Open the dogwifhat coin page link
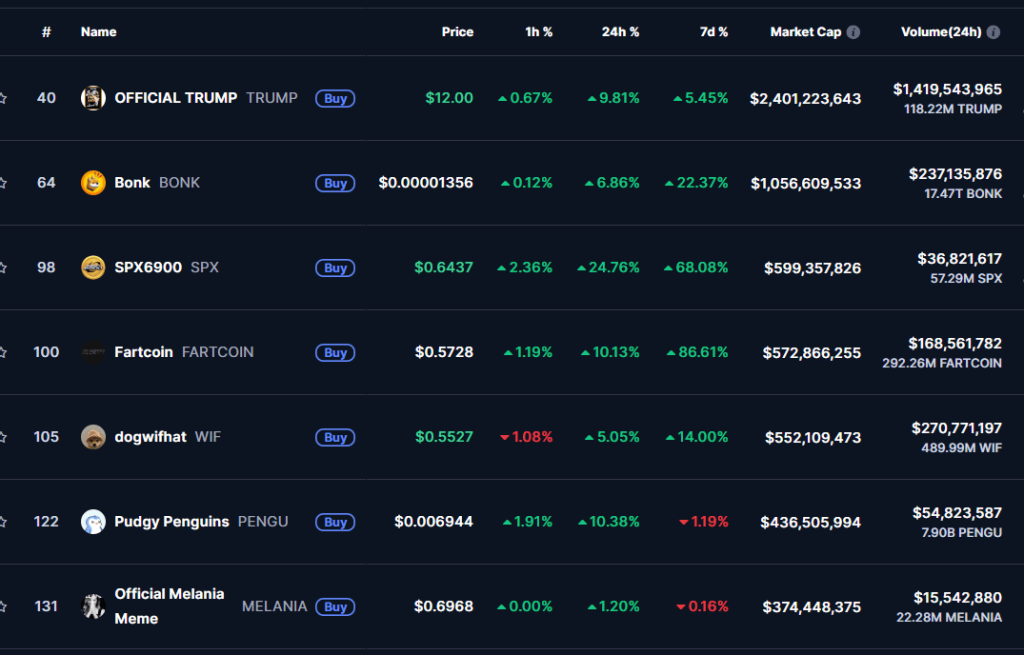The width and height of the screenshot is (1024, 655). (x=150, y=437)
